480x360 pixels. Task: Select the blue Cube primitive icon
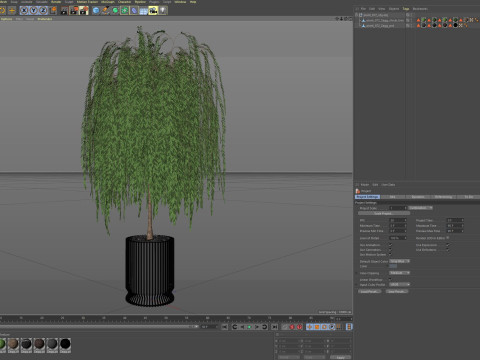click(96, 10)
